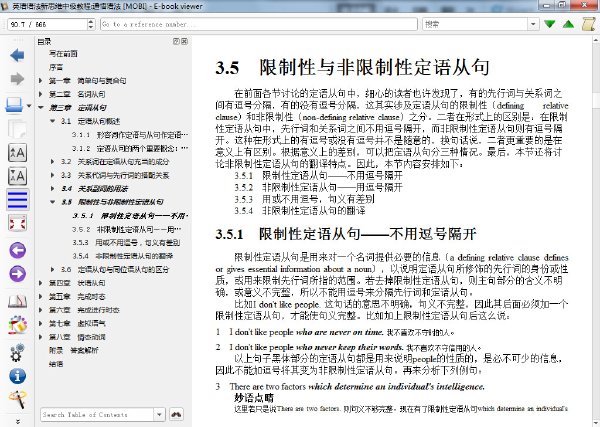Click binoculars find-in-contents button
This screenshot has height=427, width=600.
[x=176, y=414]
